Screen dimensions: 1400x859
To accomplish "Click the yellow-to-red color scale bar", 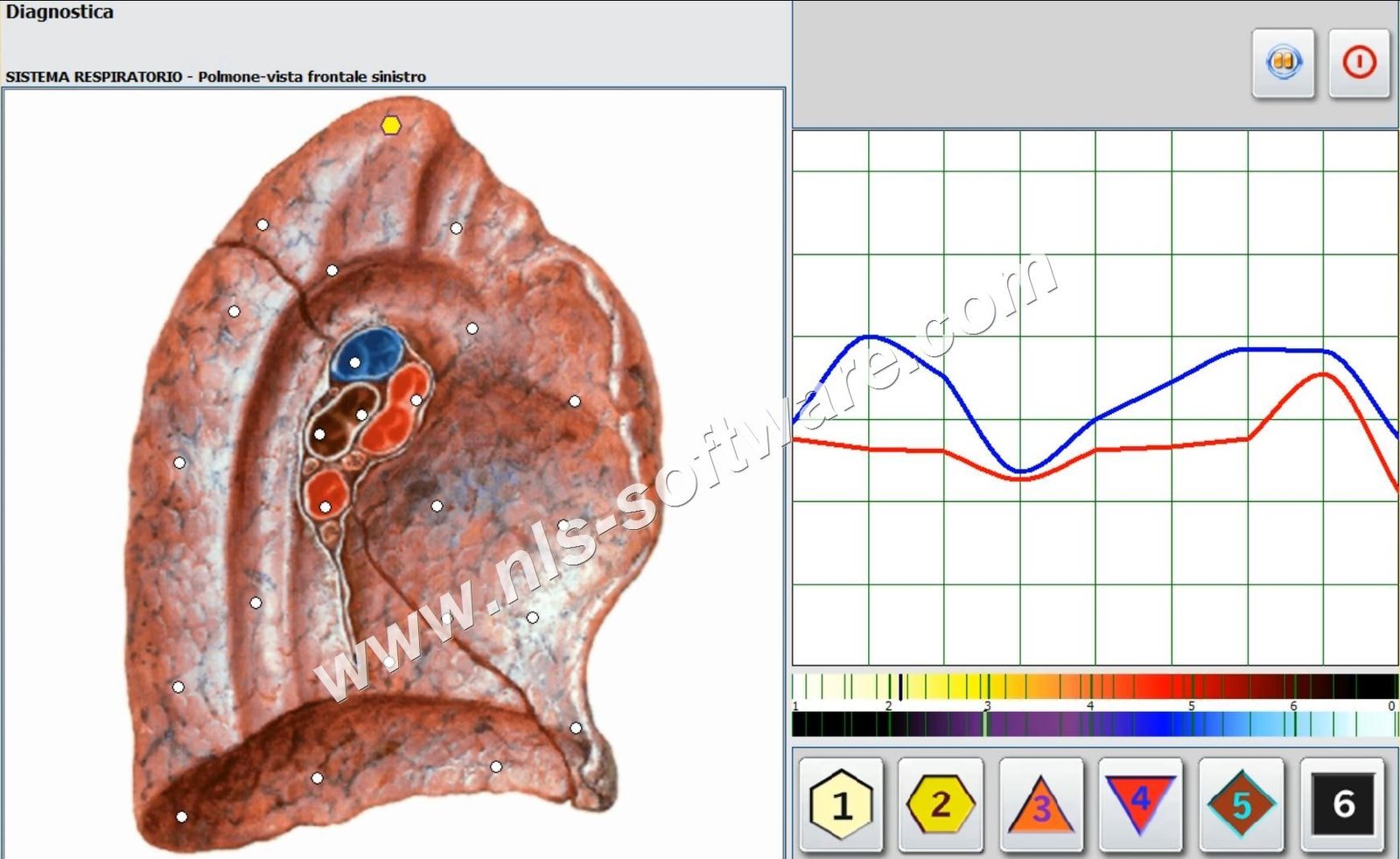I will (x=1095, y=686).
